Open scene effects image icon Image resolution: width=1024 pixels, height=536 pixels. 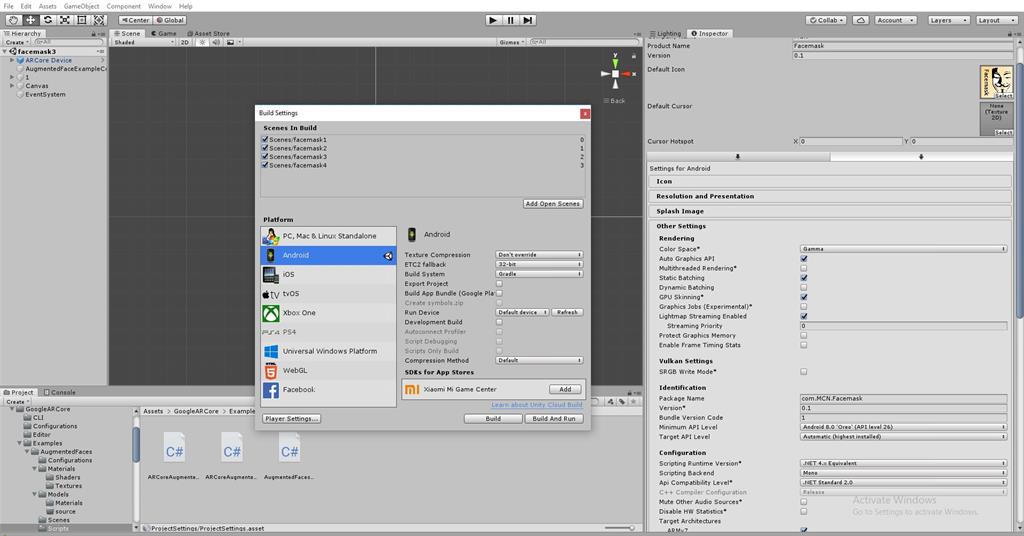[231, 42]
